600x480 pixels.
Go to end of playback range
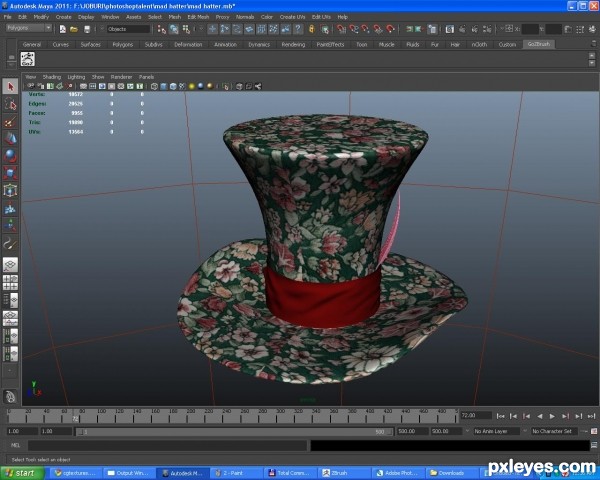coord(591,416)
